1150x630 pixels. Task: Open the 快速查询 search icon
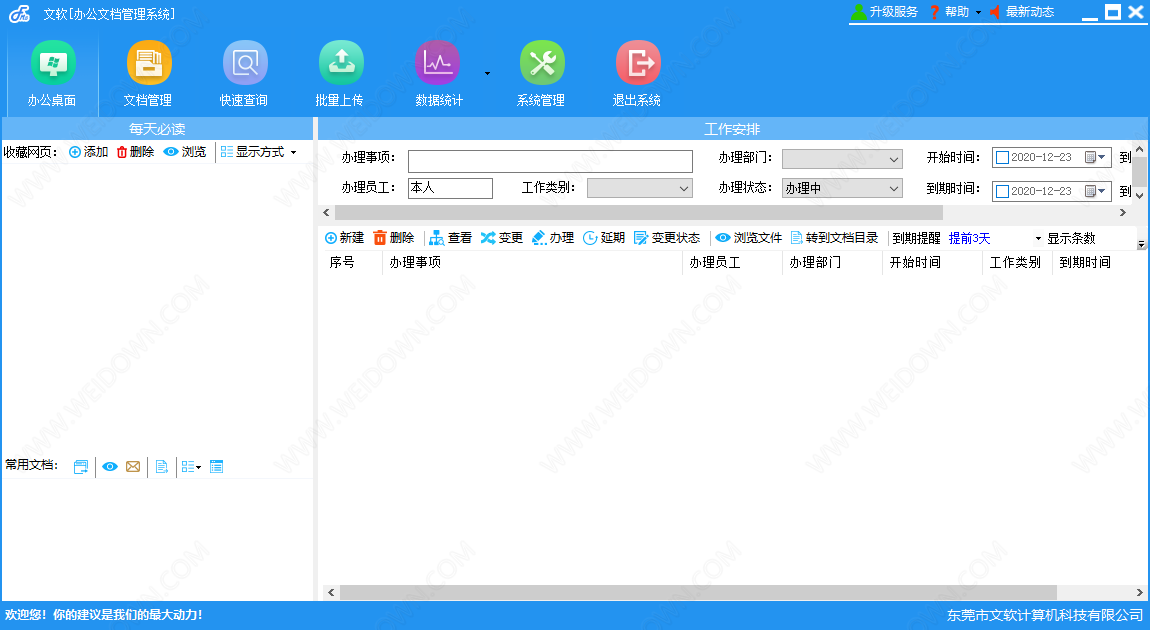coord(244,64)
